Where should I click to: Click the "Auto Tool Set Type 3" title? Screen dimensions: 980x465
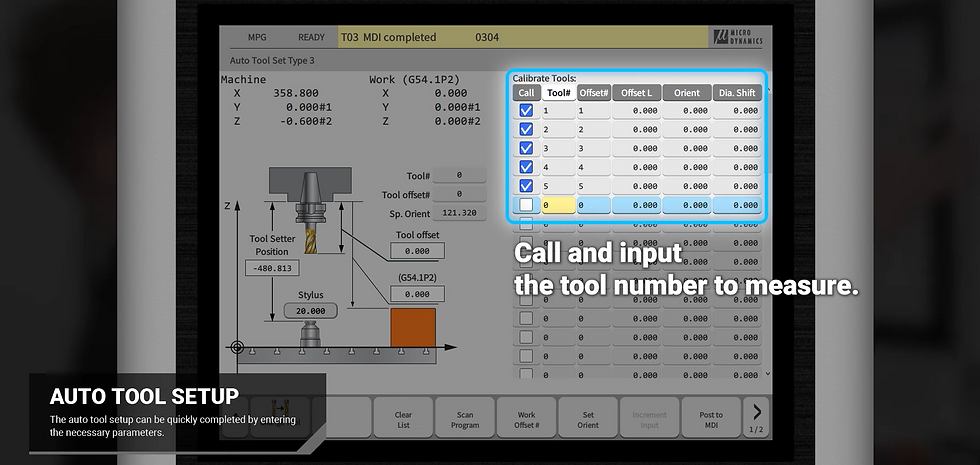(272, 61)
